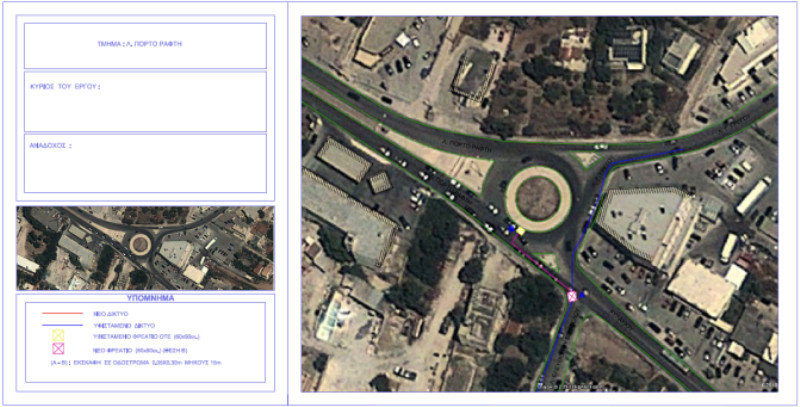The width and height of the screenshot is (800, 407).
Task: Click the ΑΝΑΔΟΧΟΣ field box
Action: (145, 162)
